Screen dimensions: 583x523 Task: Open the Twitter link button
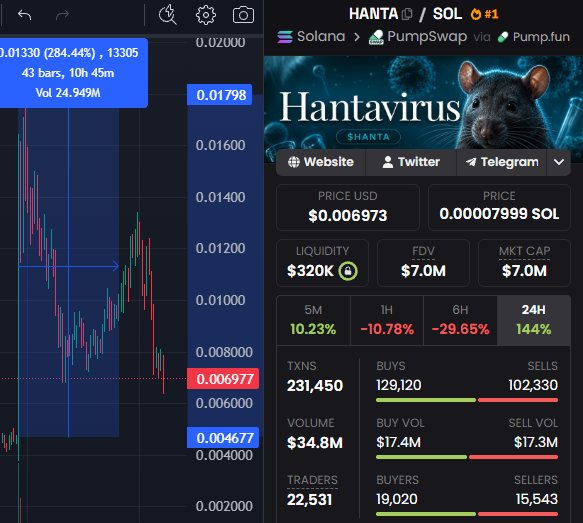coord(411,162)
